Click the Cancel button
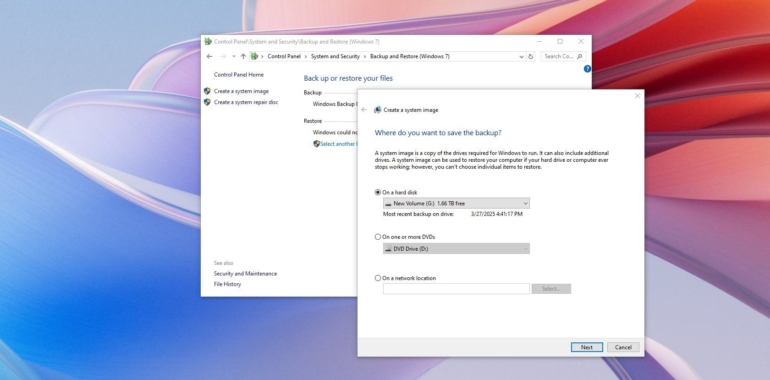 point(623,347)
